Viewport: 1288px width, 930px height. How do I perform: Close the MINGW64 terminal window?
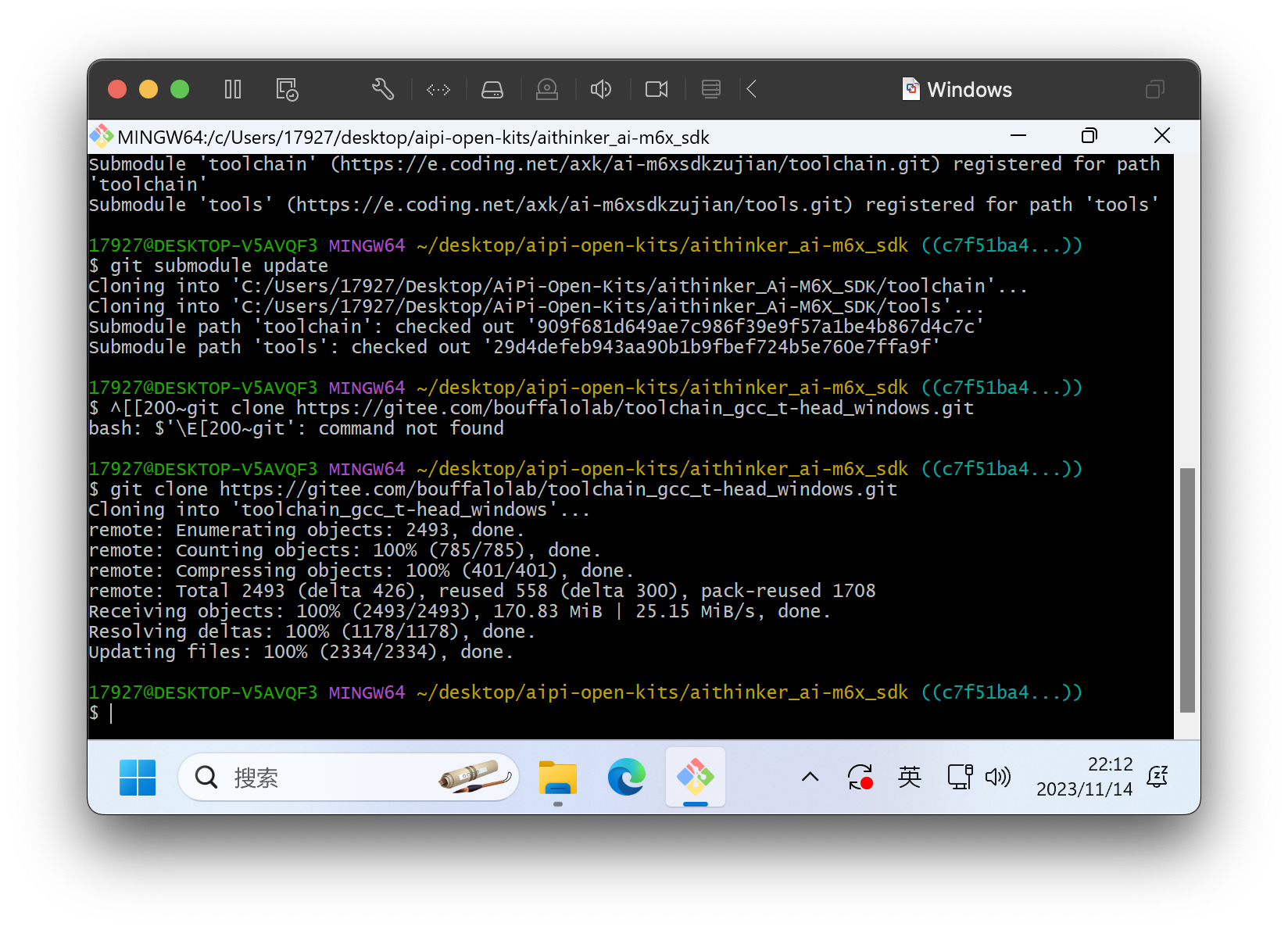[1162, 136]
